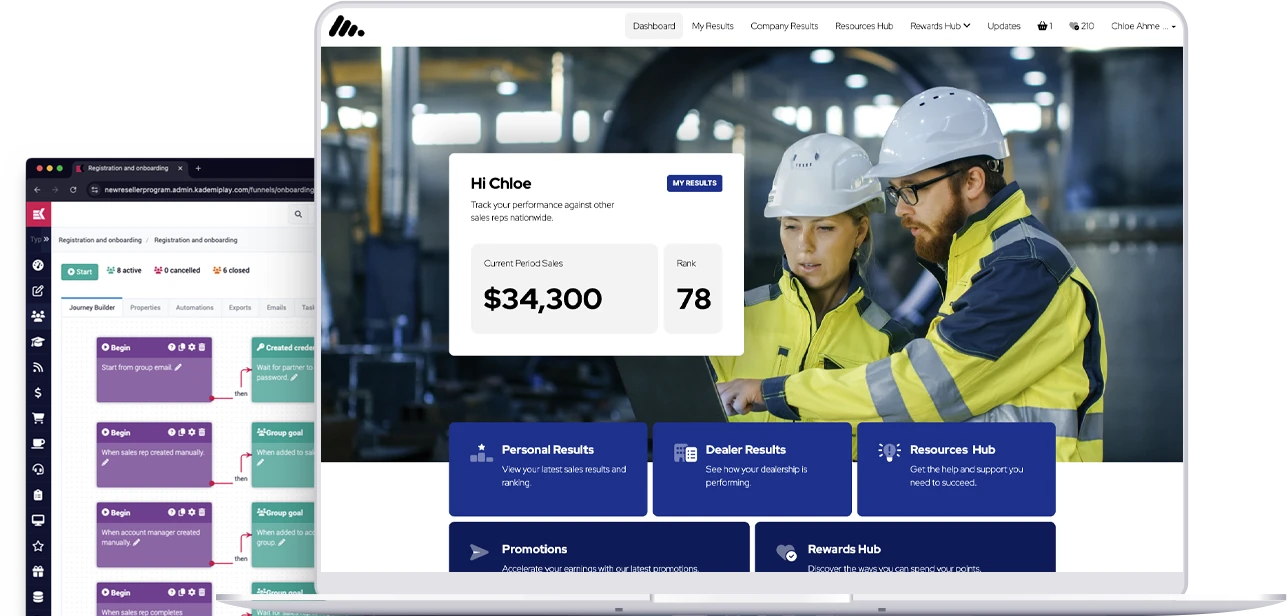Open Company Results in the navigation
1287x616 pixels.
tap(784, 26)
